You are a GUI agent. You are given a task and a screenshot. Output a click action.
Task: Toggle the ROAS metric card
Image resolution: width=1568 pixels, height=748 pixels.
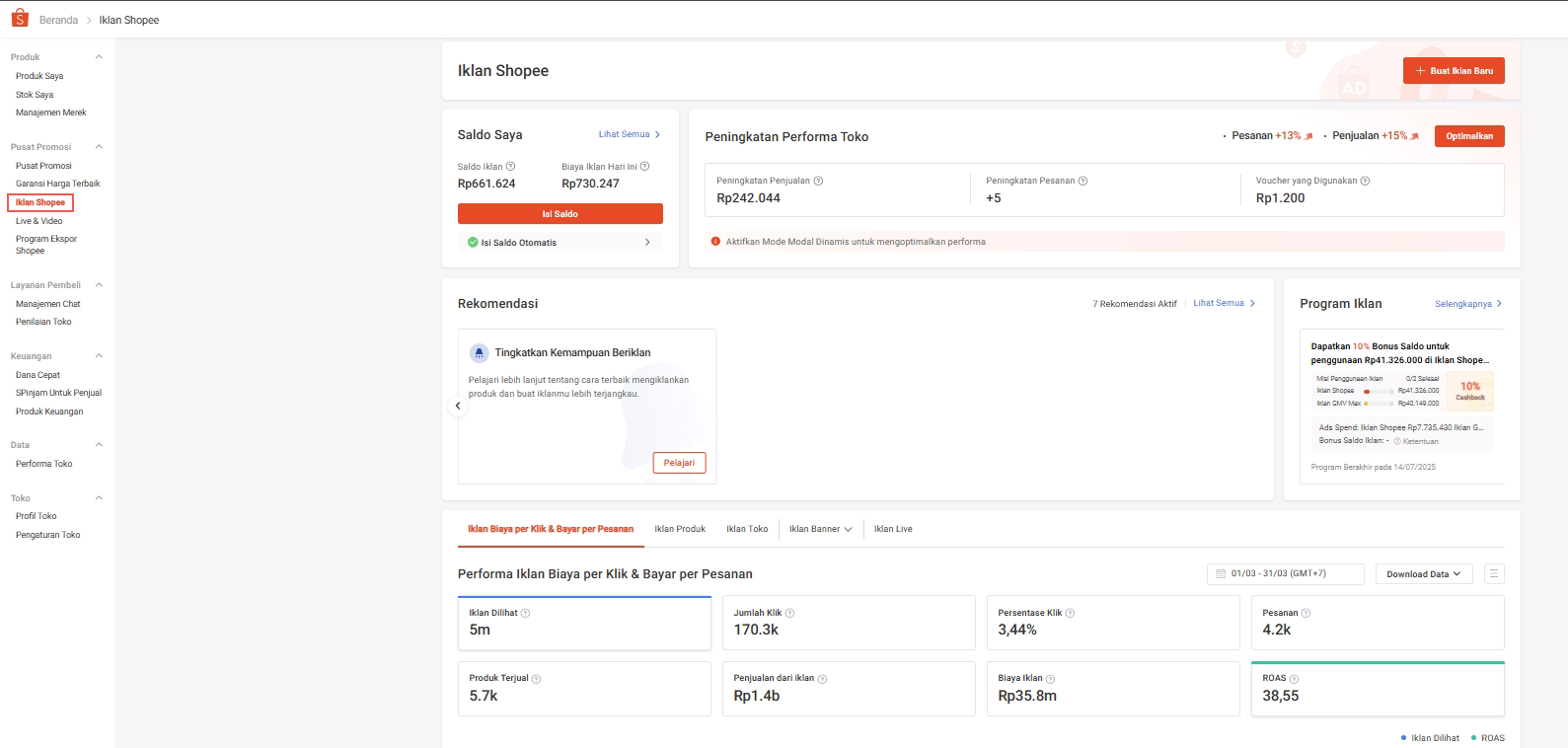[x=1378, y=689]
